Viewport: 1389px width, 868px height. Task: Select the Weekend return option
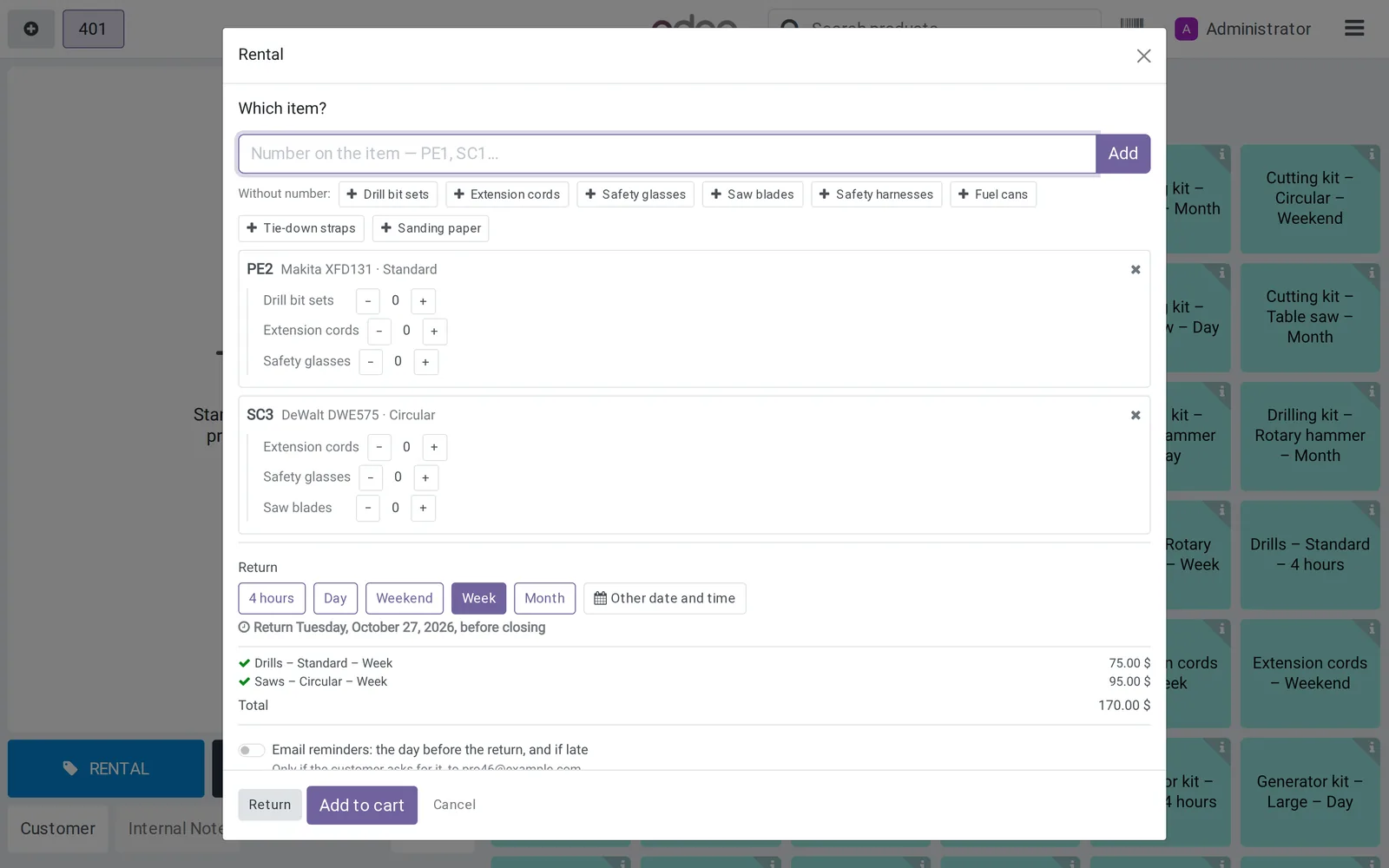click(404, 598)
